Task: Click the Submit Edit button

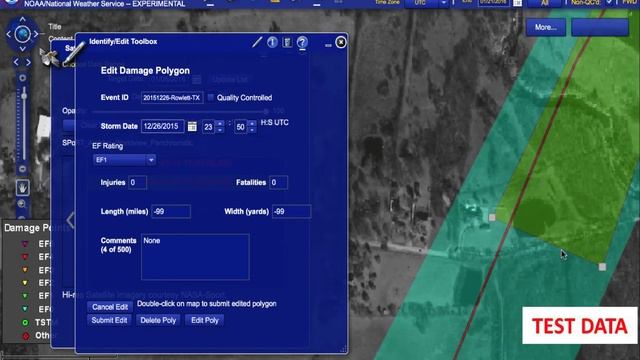Action: pyautogui.click(x=109, y=320)
